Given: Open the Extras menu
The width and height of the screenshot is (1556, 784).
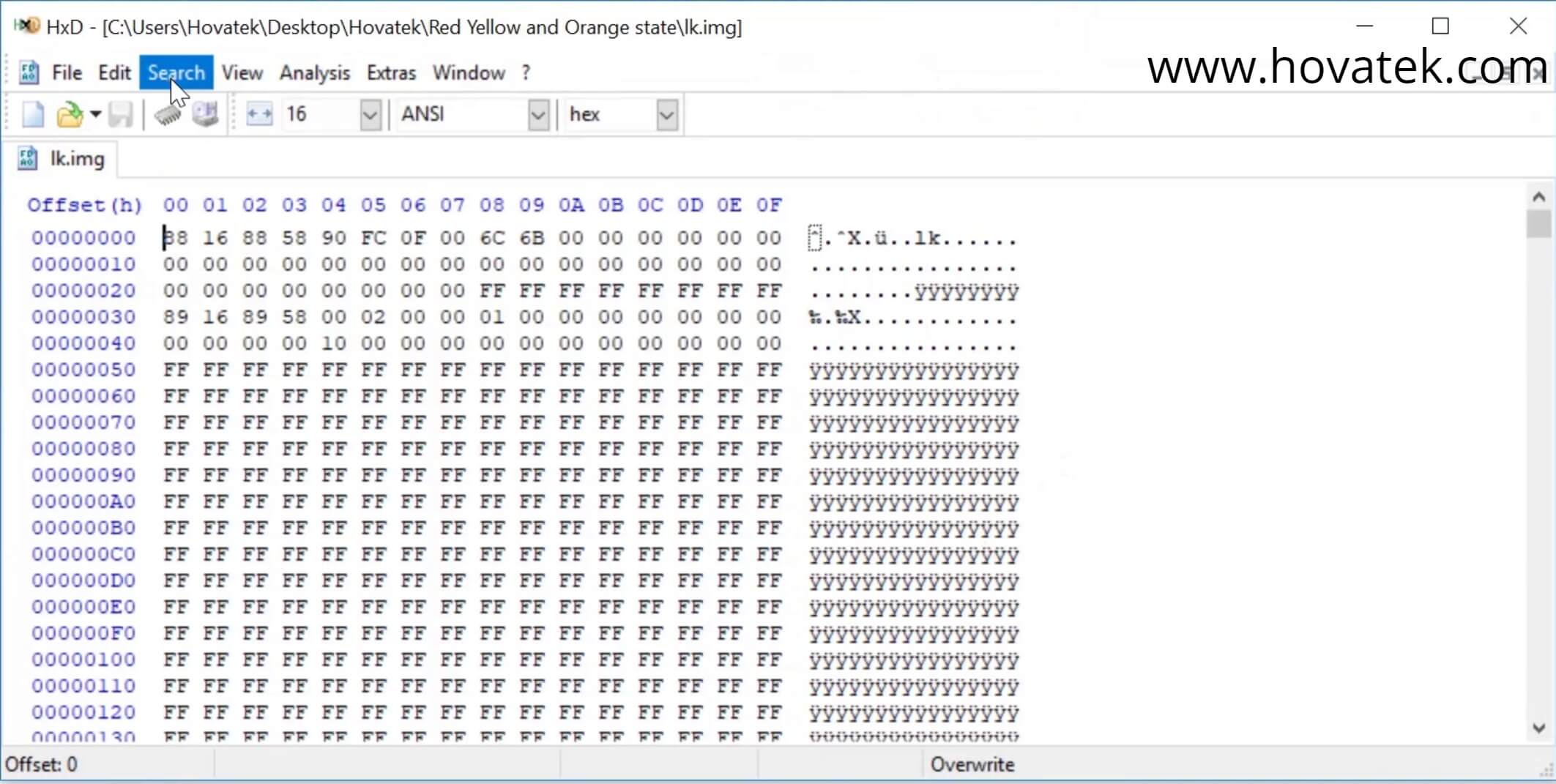Looking at the screenshot, I should (x=391, y=72).
